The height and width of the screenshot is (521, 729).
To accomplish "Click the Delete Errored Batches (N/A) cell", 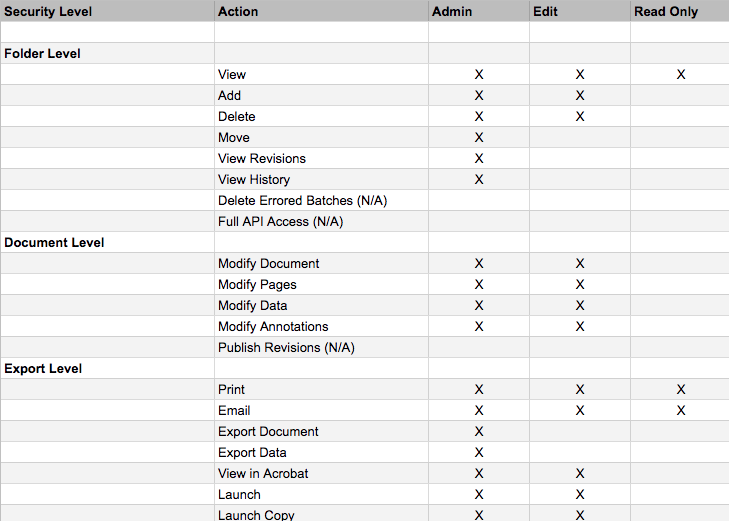I will pos(302,200).
